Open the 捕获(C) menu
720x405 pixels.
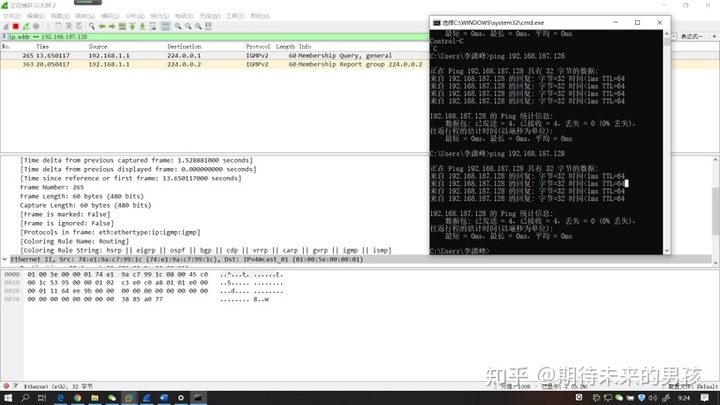click(110, 16)
